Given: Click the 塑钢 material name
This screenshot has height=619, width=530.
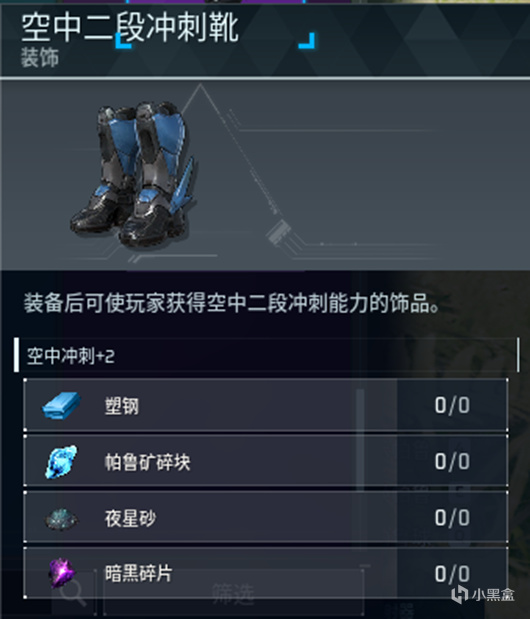Looking at the screenshot, I should (x=122, y=406).
